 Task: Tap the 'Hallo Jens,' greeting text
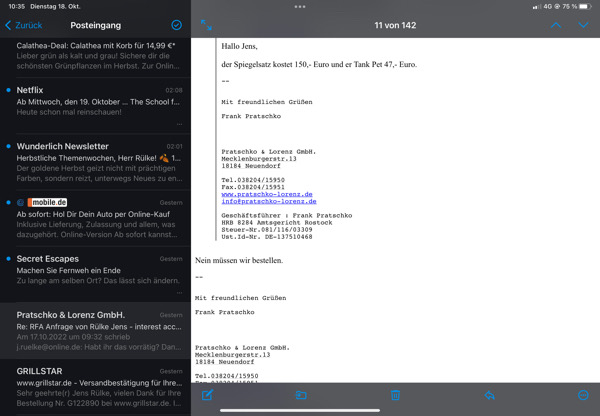click(239, 46)
